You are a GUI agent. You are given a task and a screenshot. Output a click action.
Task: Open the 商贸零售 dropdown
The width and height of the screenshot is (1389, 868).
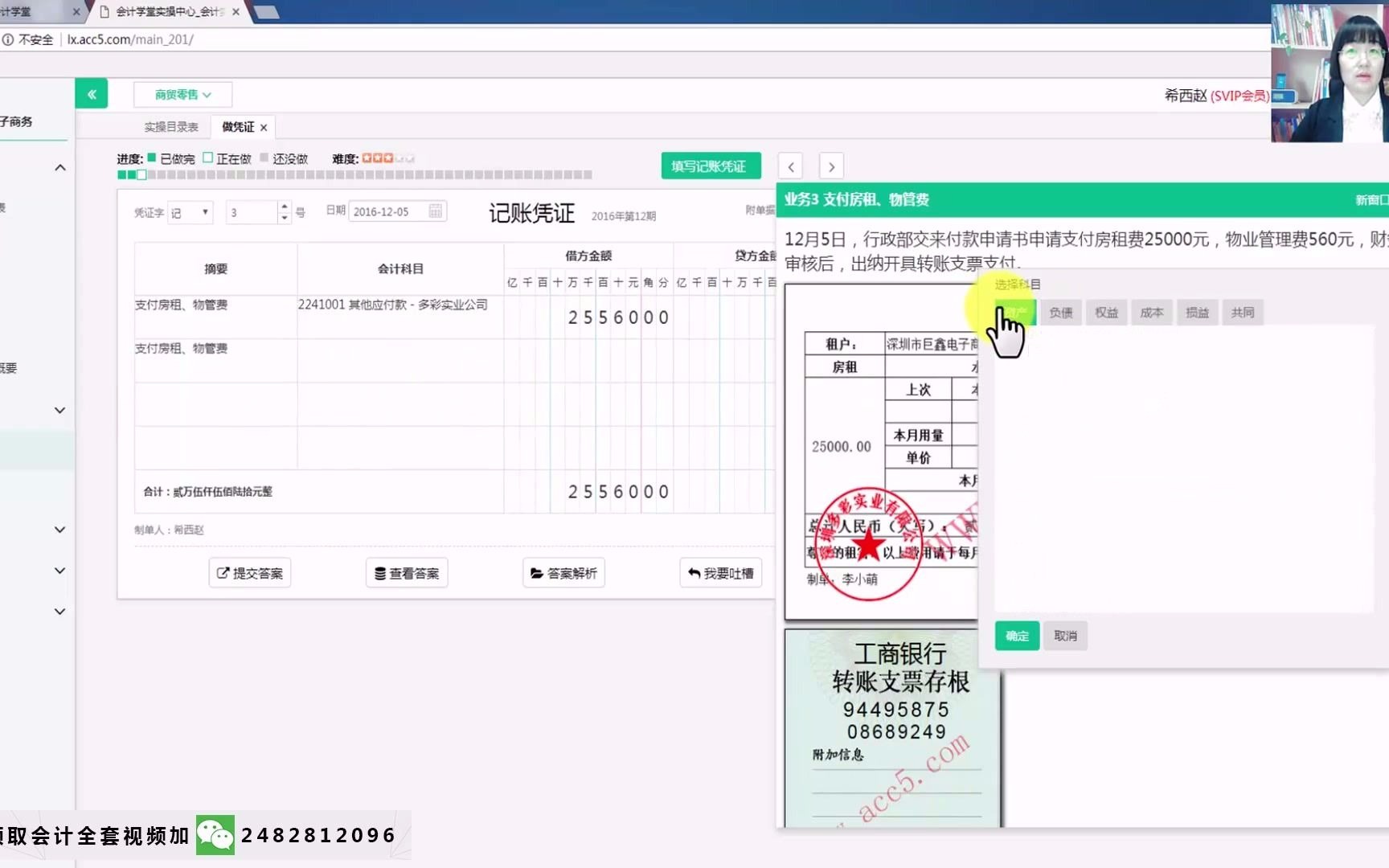[182, 95]
